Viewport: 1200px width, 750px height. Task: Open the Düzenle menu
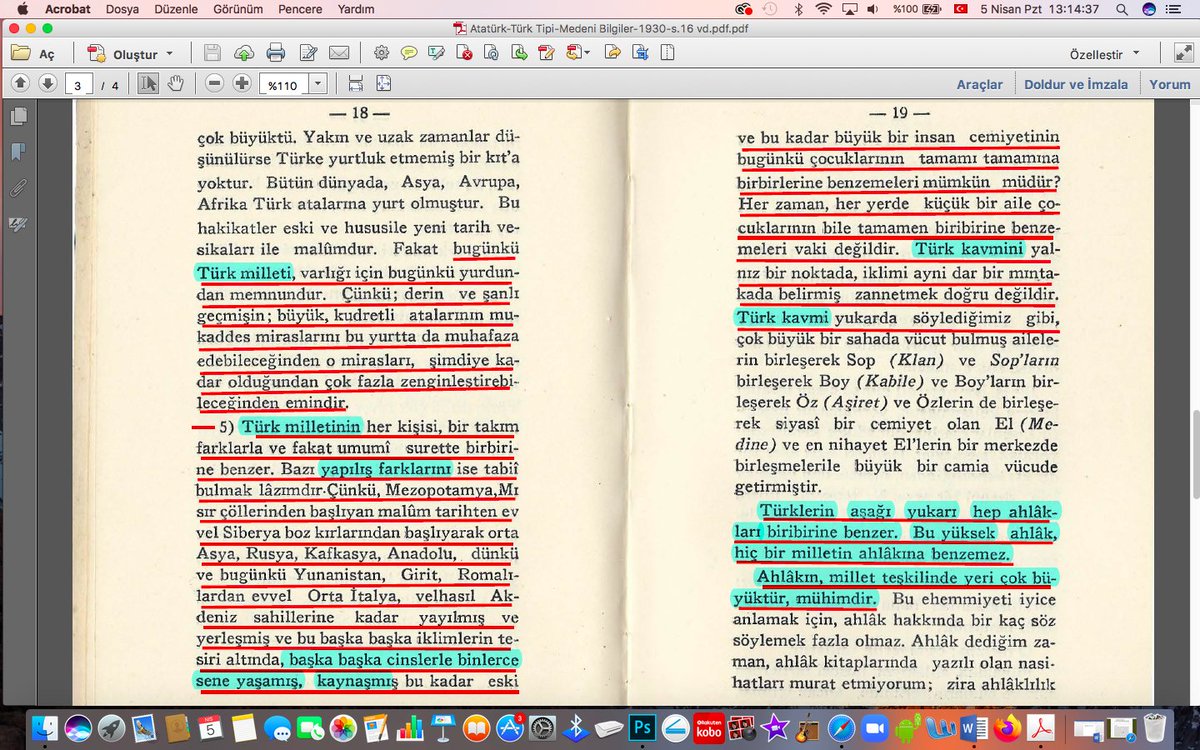pyautogui.click(x=176, y=9)
